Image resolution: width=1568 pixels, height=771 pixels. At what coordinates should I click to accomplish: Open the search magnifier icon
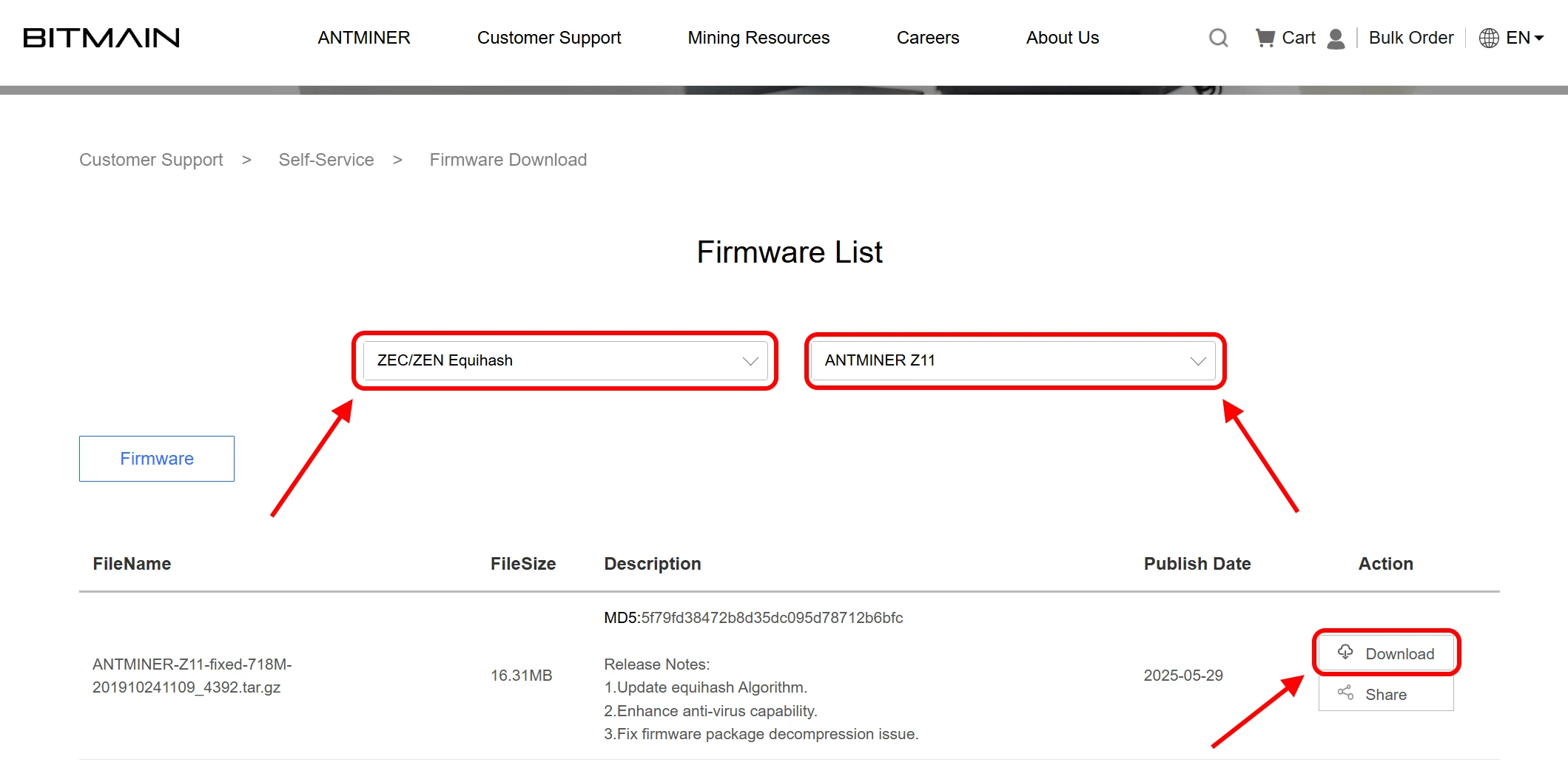coord(1218,38)
